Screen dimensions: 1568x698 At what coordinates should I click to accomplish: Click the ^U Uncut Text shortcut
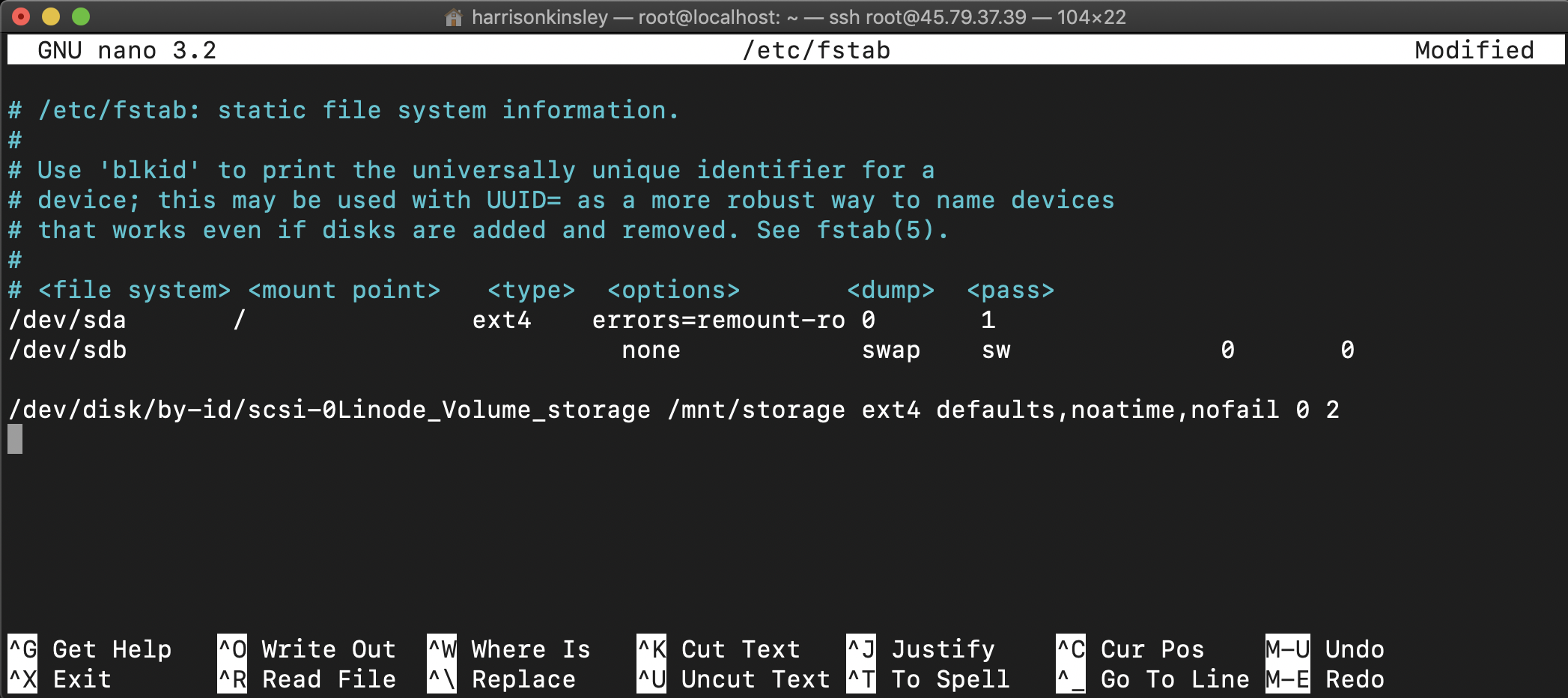tap(733, 679)
